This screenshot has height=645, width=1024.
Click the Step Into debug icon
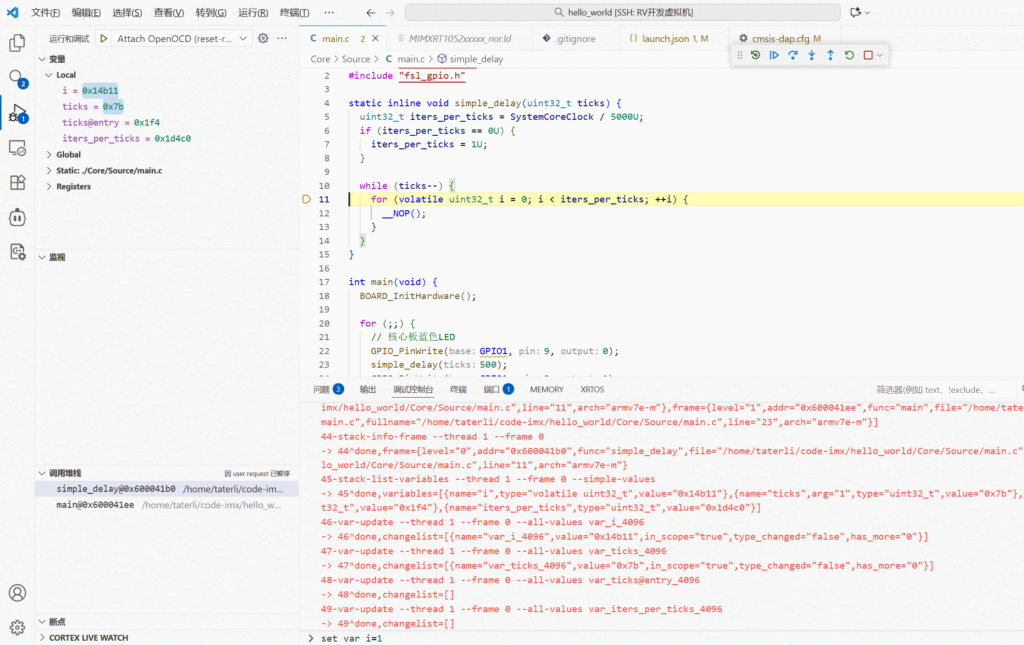point(811,55)
